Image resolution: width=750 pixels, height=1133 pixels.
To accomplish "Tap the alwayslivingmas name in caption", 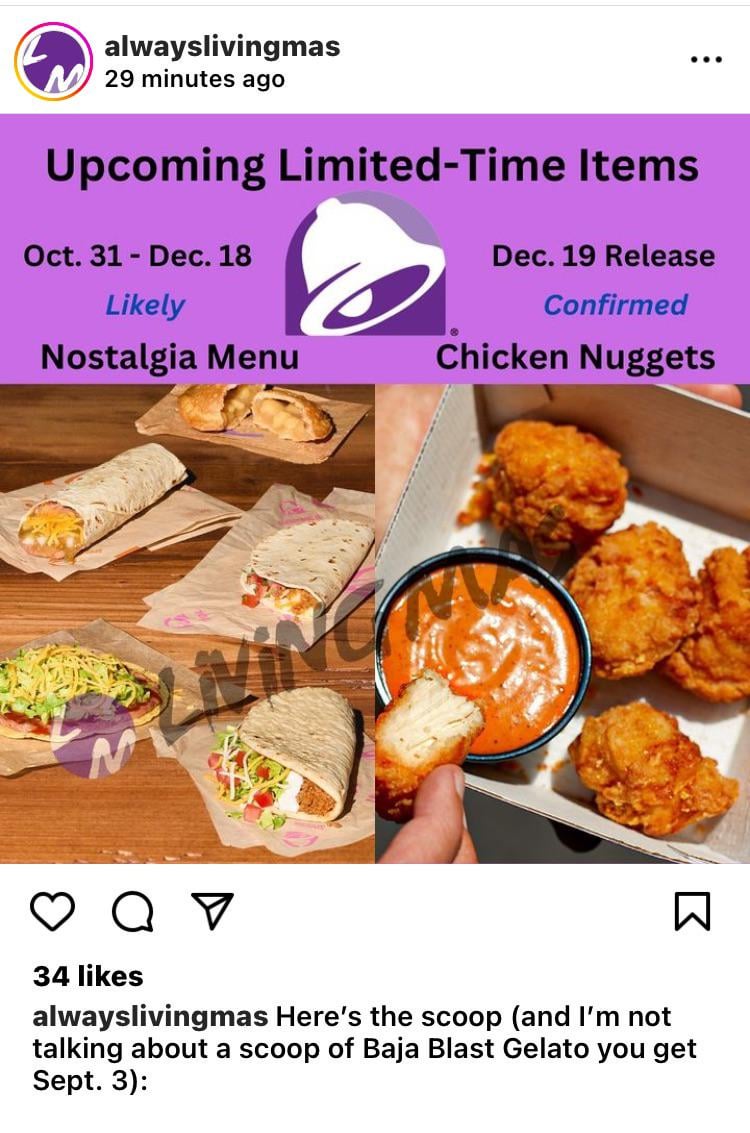I will point(150,1017).
